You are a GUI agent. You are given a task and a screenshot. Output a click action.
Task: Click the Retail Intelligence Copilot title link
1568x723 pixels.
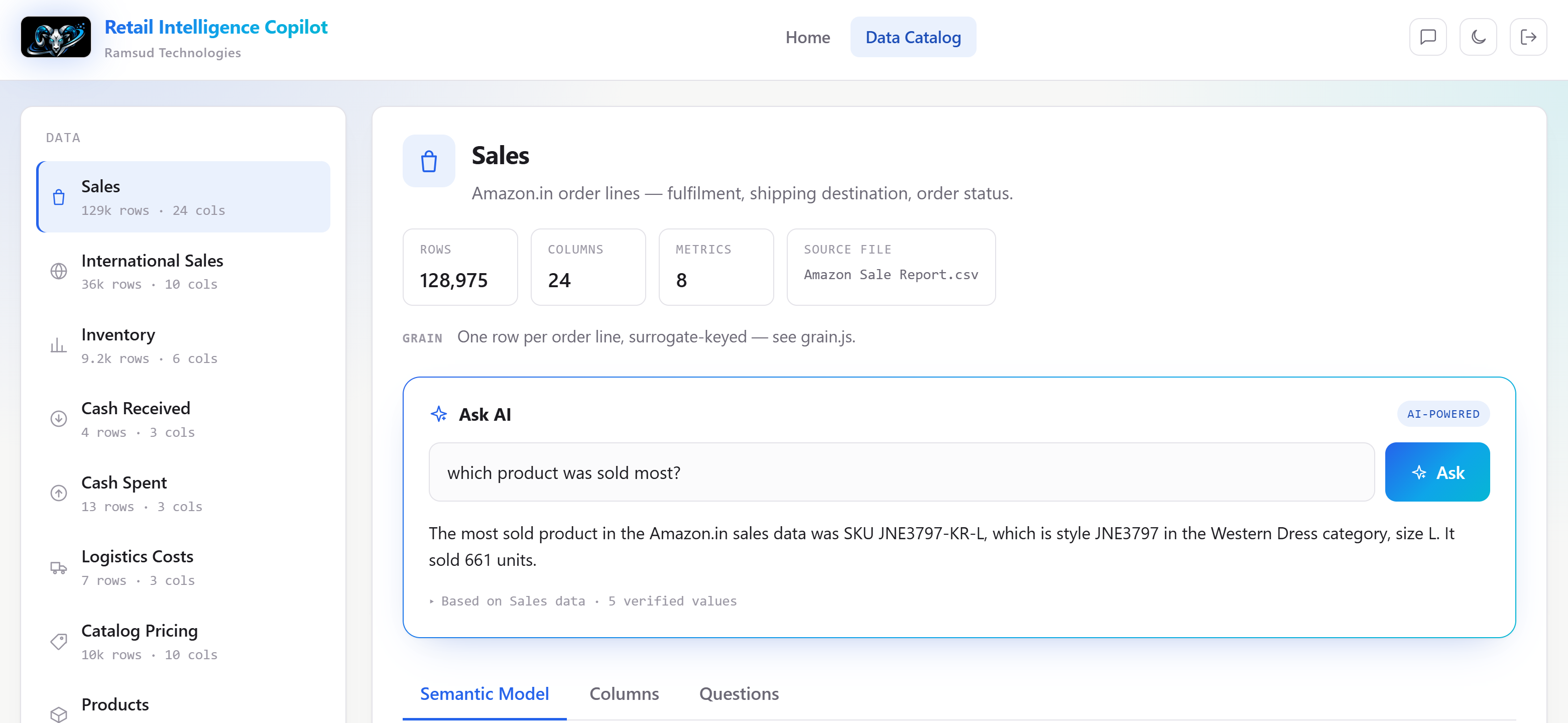(216, 28)
